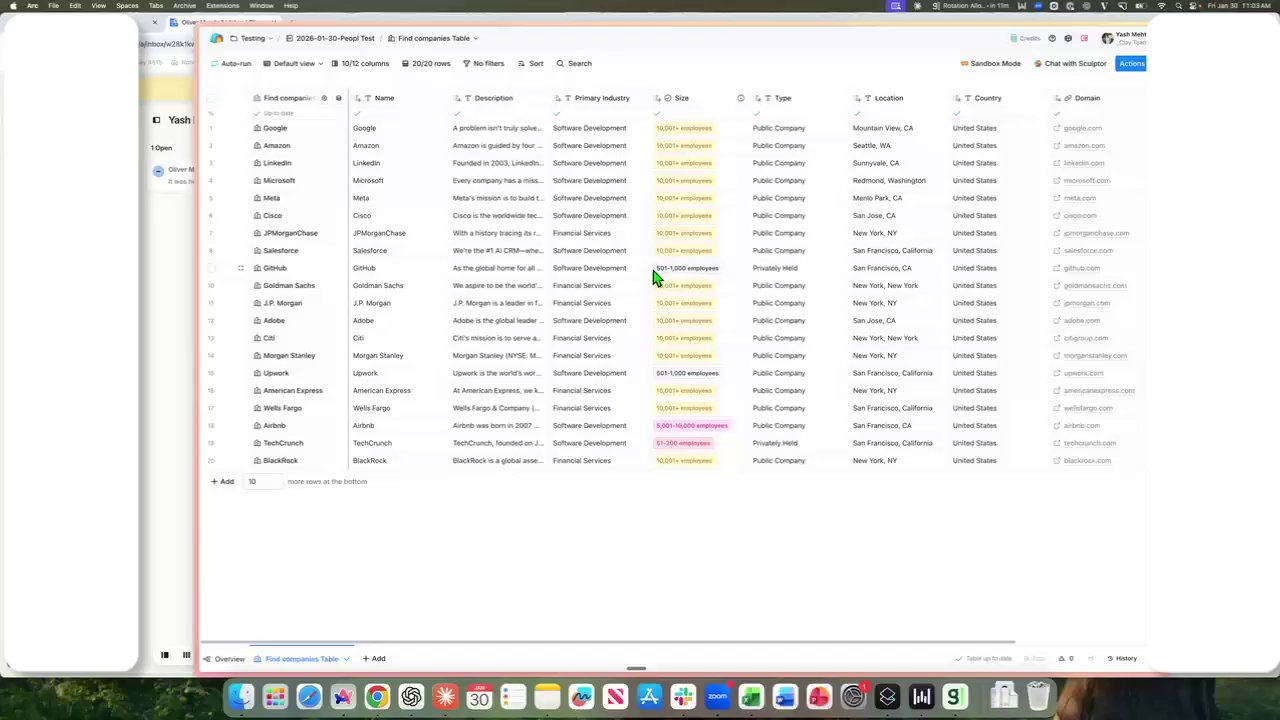Open Trash from the Dock
Screen dimensions: 1280x720
(x=1038, y=696)
